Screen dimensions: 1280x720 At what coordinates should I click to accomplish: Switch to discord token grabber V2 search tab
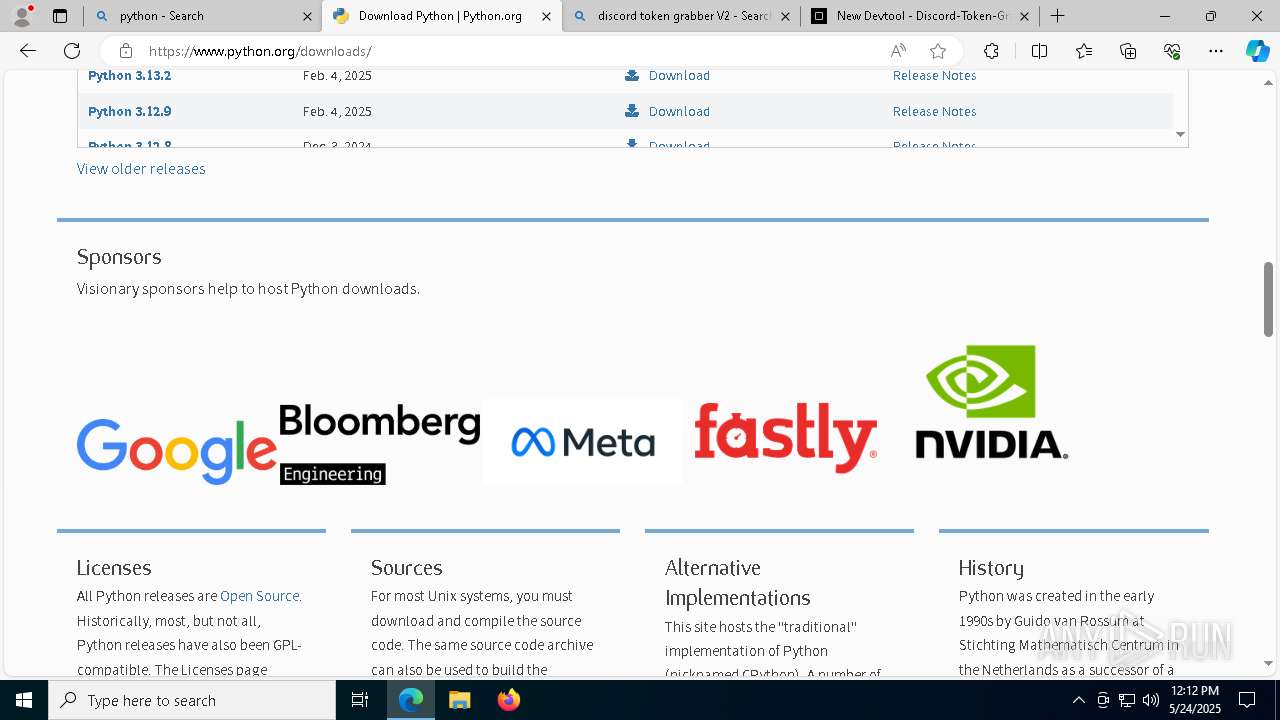(x=680, y=16)
